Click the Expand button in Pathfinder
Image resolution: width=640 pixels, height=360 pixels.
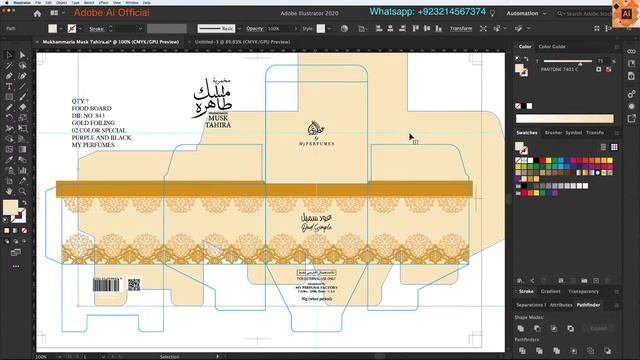pyautogui.click(x=598, y=329)
